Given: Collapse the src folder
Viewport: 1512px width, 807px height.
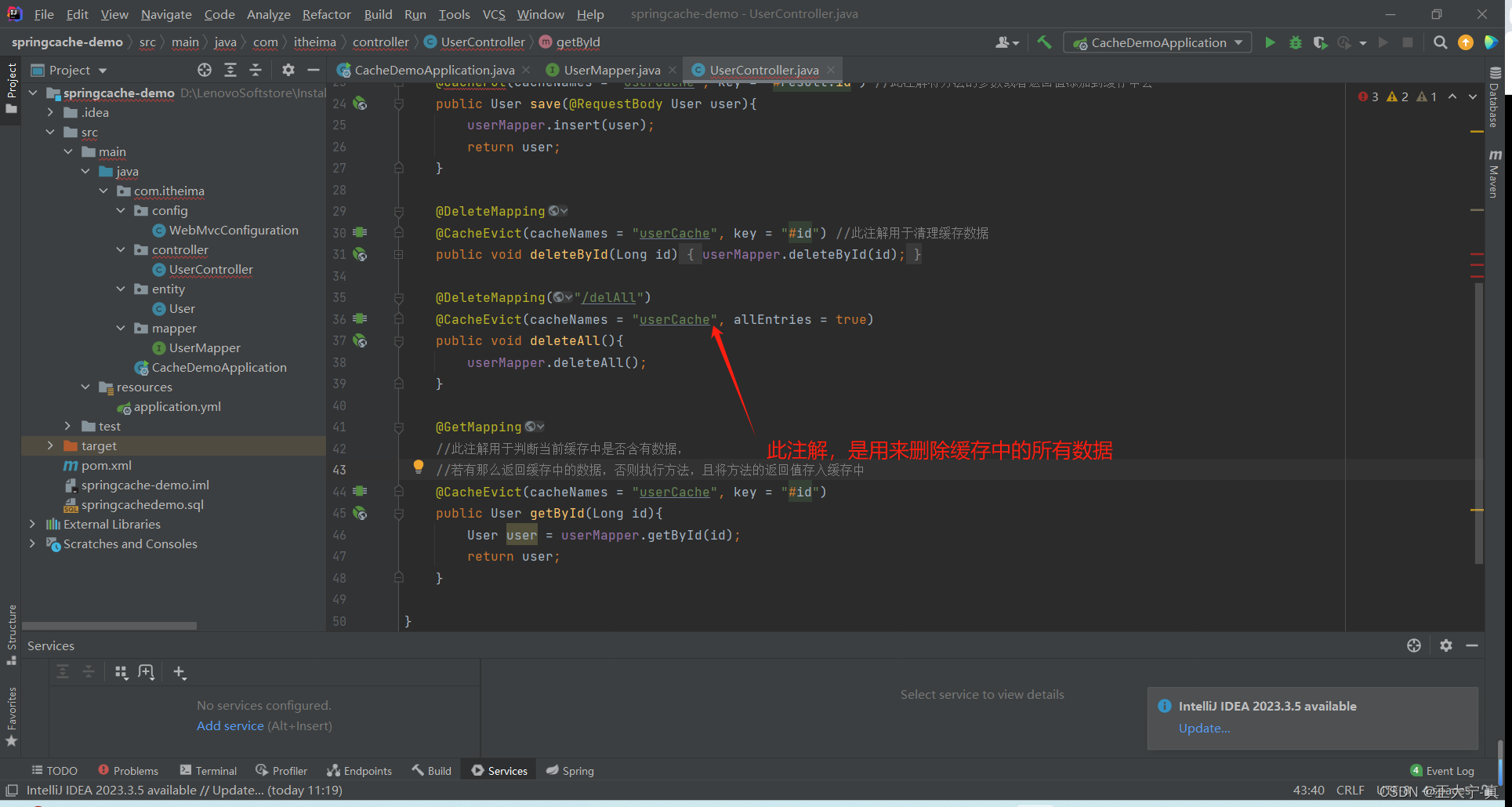Looking at the screenshot, I should 50,132.
